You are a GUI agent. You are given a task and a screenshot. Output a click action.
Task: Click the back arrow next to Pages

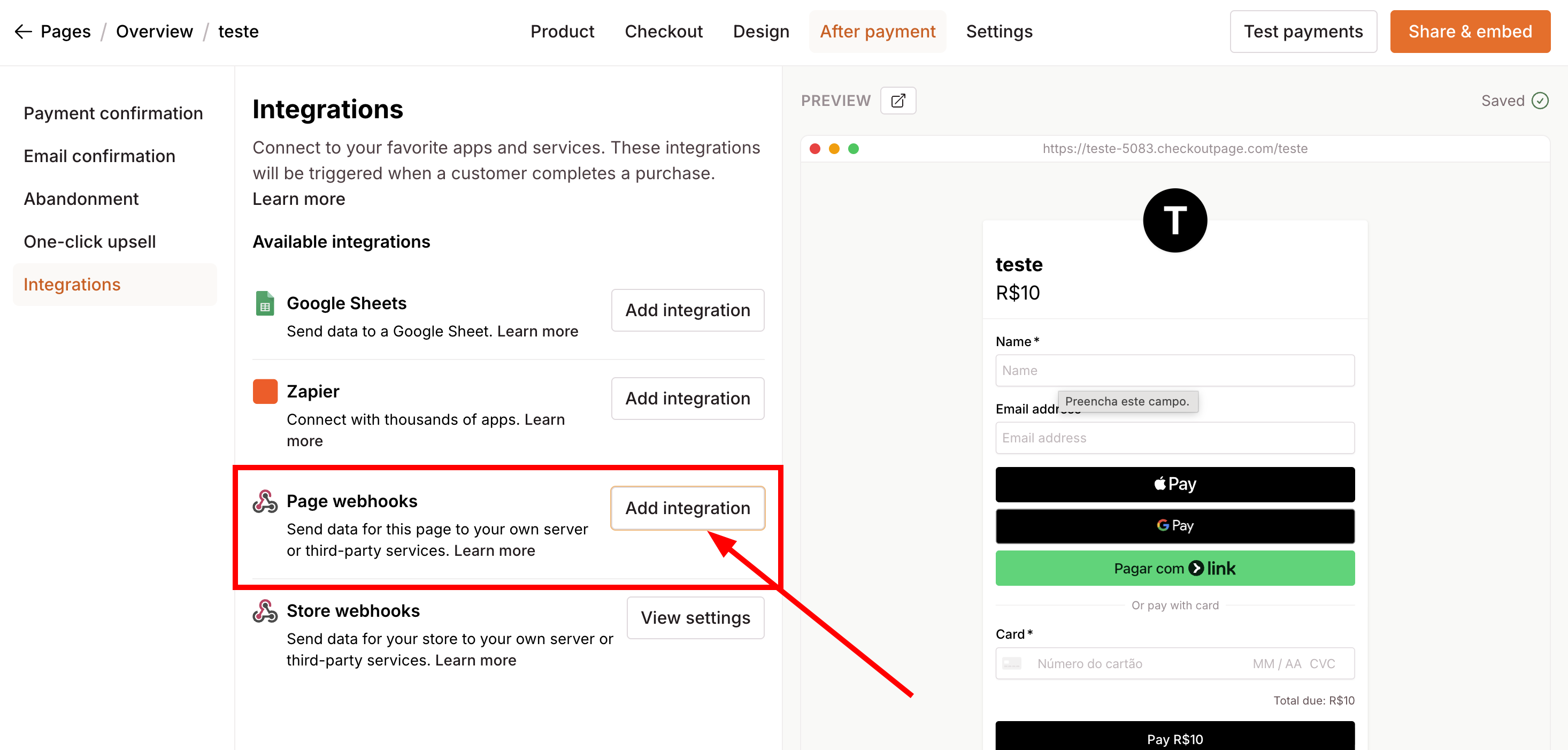(23, 32)
